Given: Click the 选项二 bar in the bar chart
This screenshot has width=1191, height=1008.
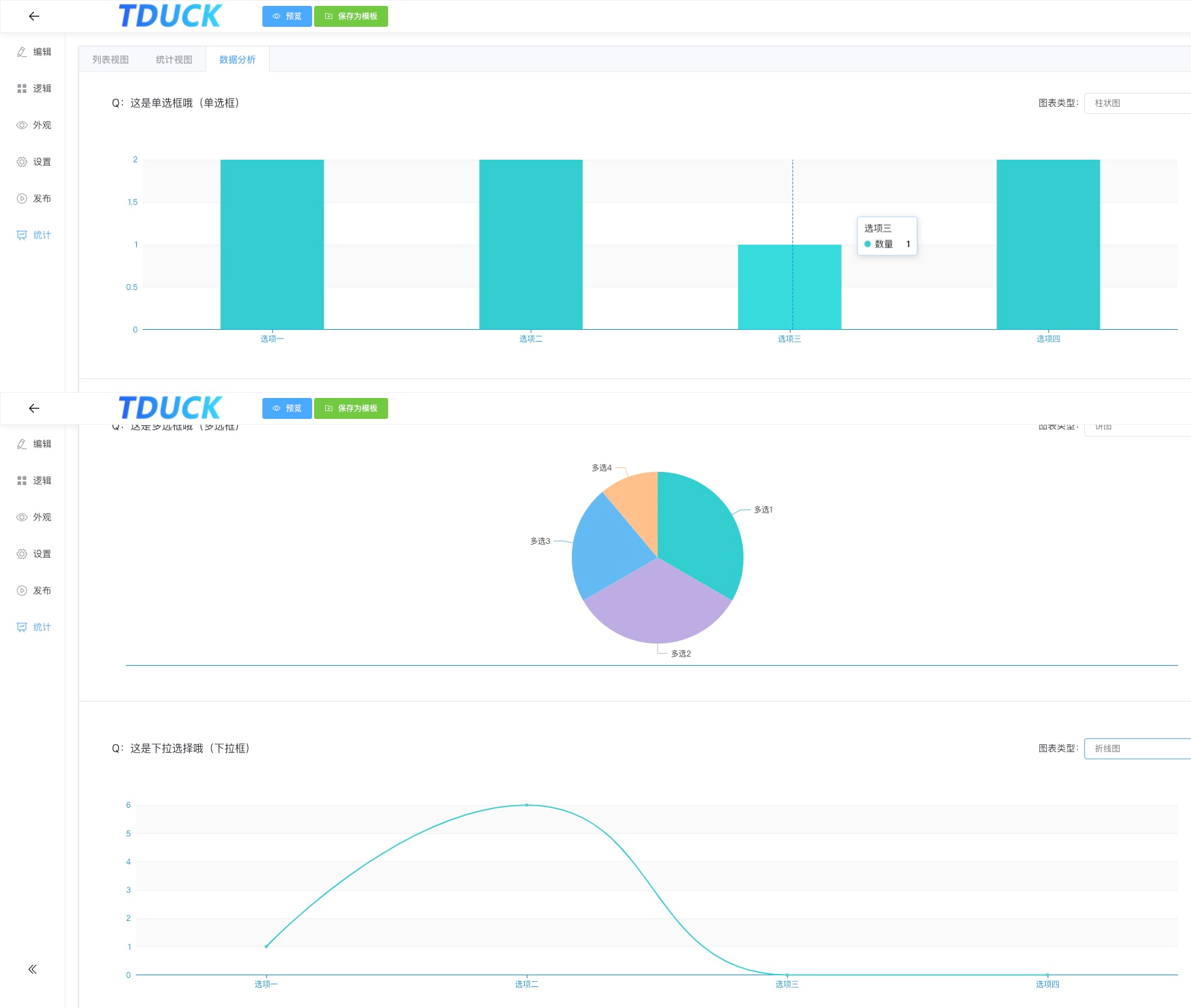Looking at the screenshot, I should [x=531, y=244].
